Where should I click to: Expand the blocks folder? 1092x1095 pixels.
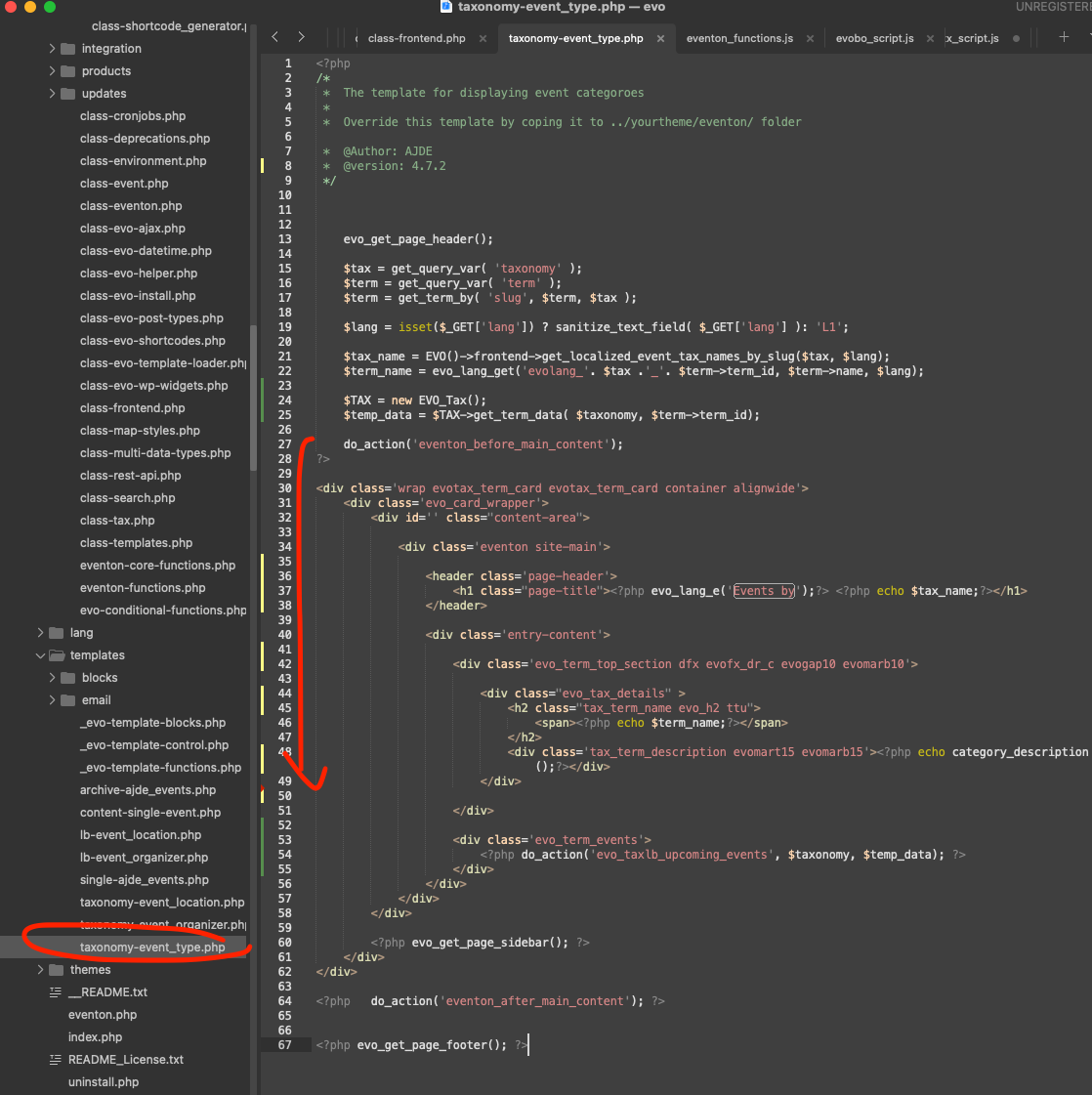[x=52, y=677]
